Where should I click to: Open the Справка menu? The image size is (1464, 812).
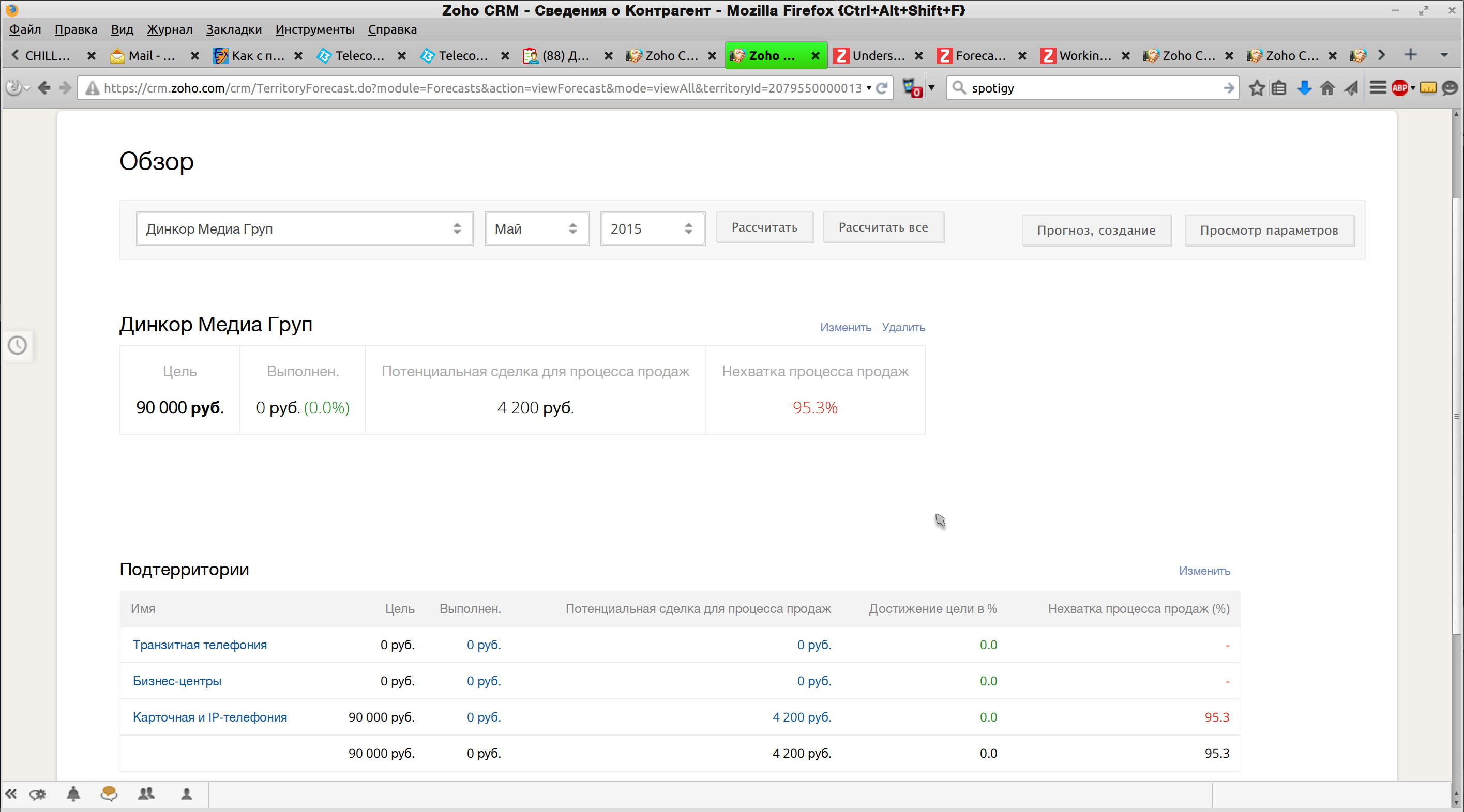[x=392, y=29]
